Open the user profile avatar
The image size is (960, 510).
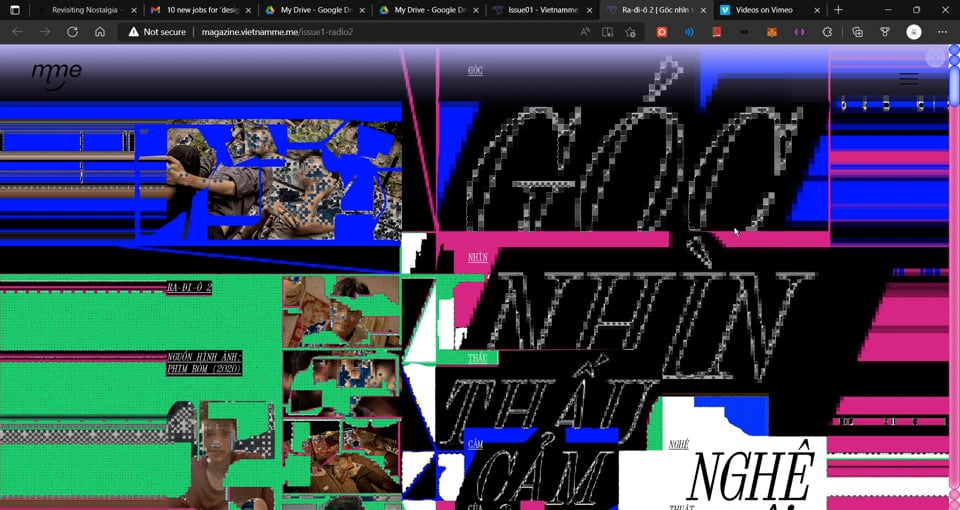(x=913, y=32)
